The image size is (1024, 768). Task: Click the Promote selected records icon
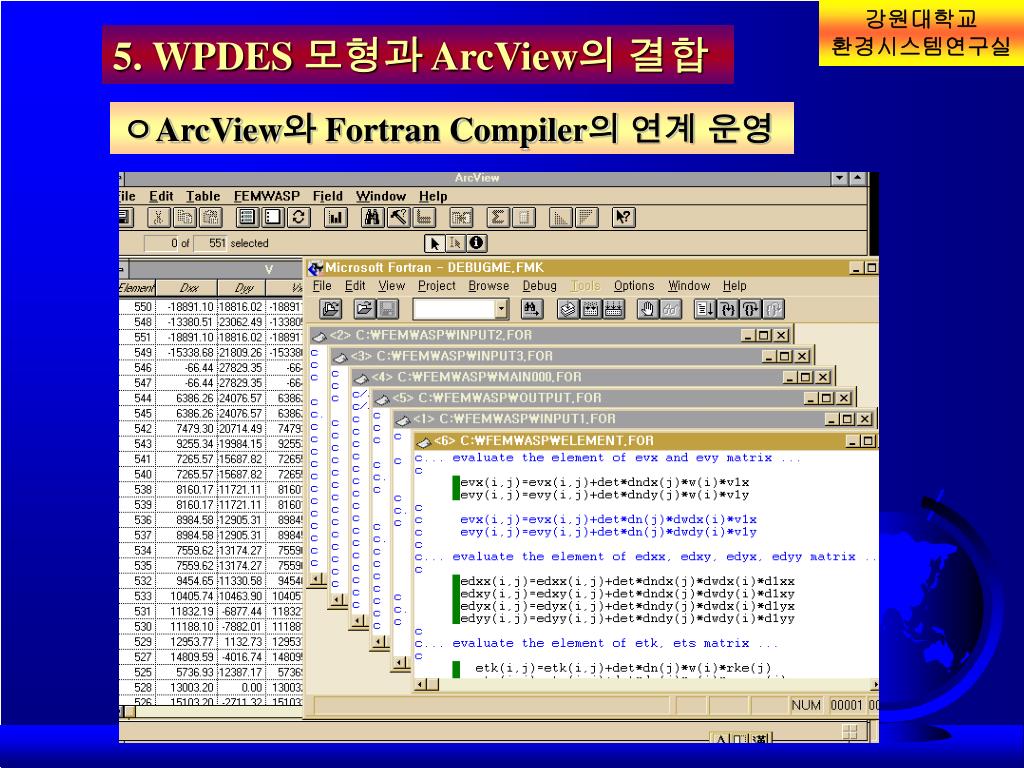424,217
